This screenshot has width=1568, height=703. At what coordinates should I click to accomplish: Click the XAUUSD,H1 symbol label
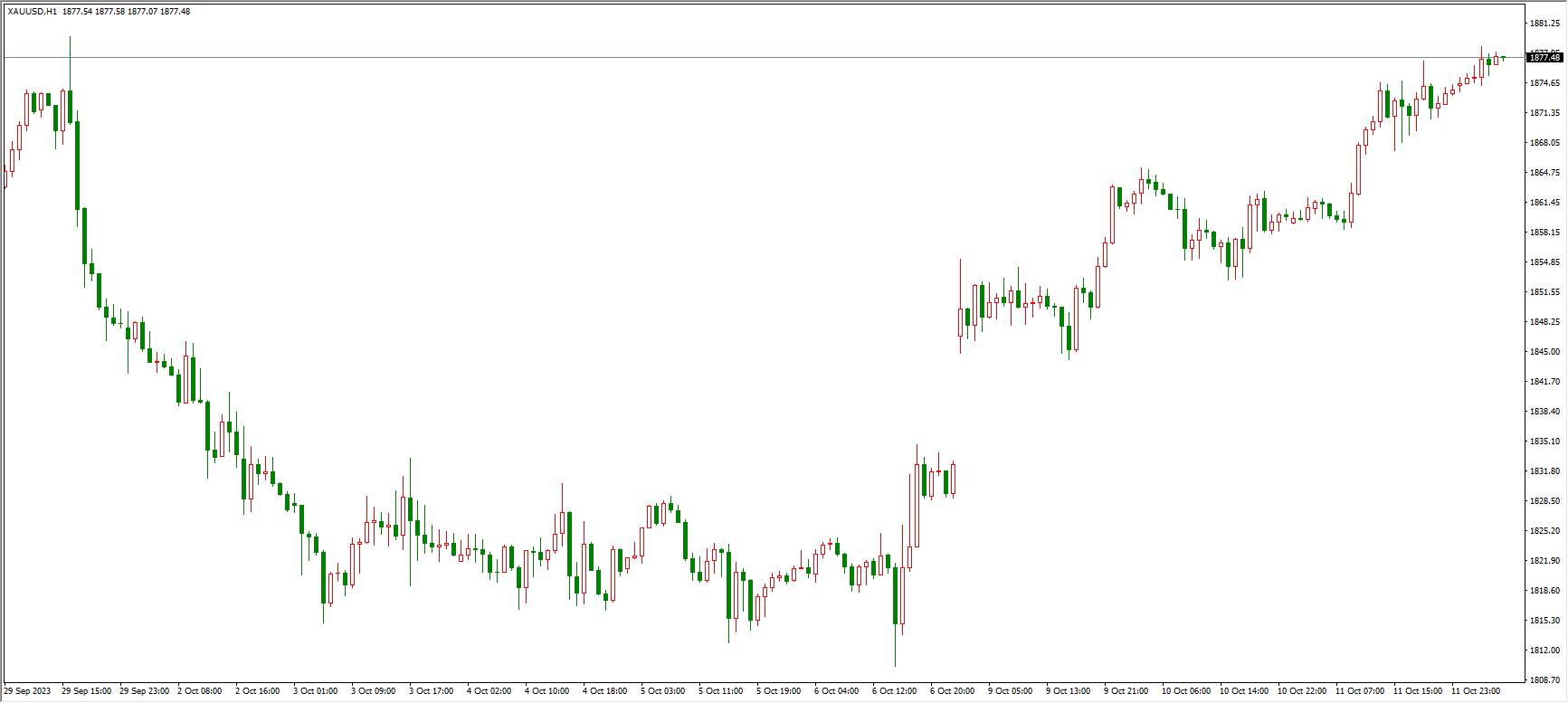pos(33,12)
